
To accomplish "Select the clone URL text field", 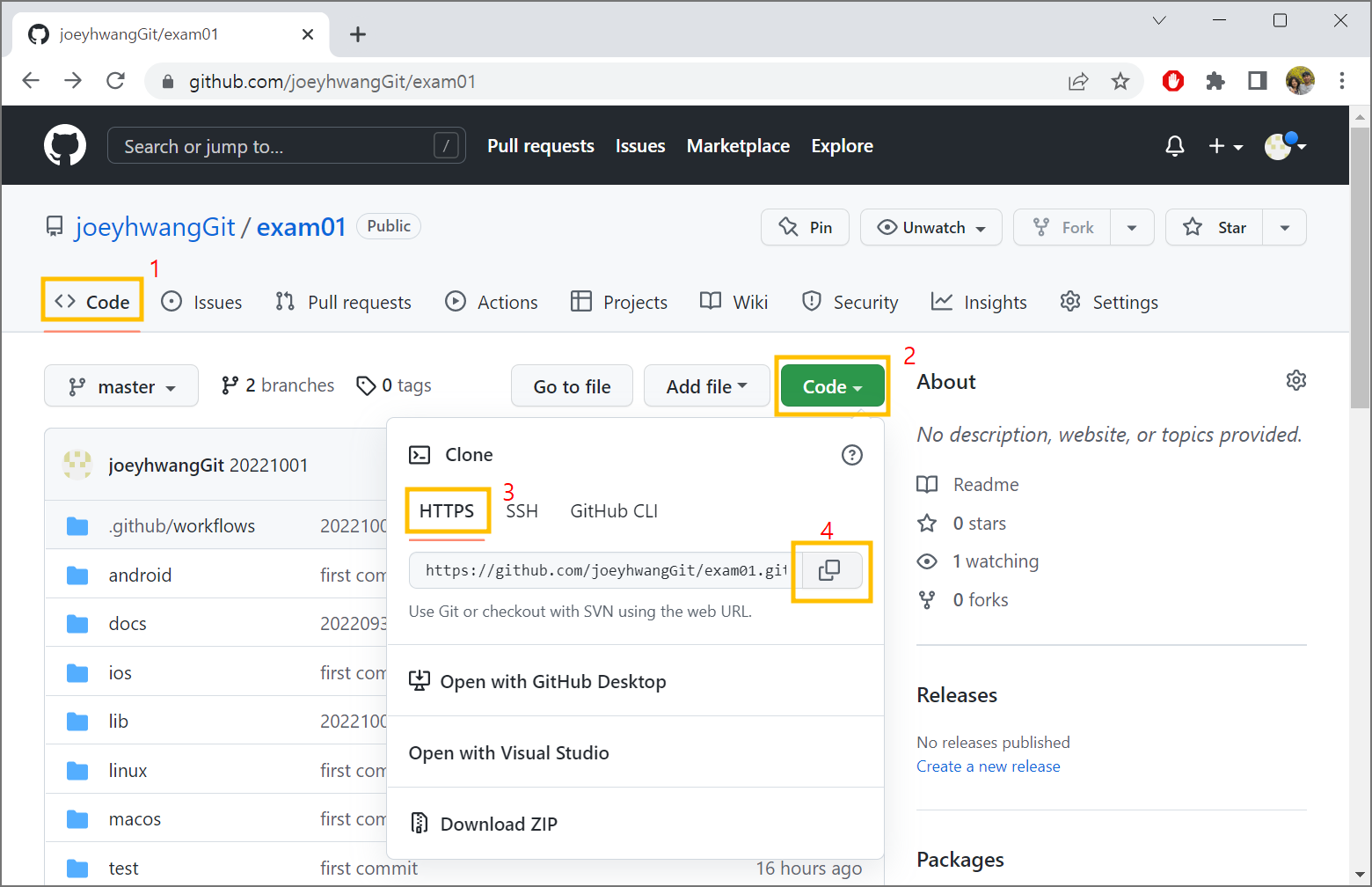I will point(605,570).
